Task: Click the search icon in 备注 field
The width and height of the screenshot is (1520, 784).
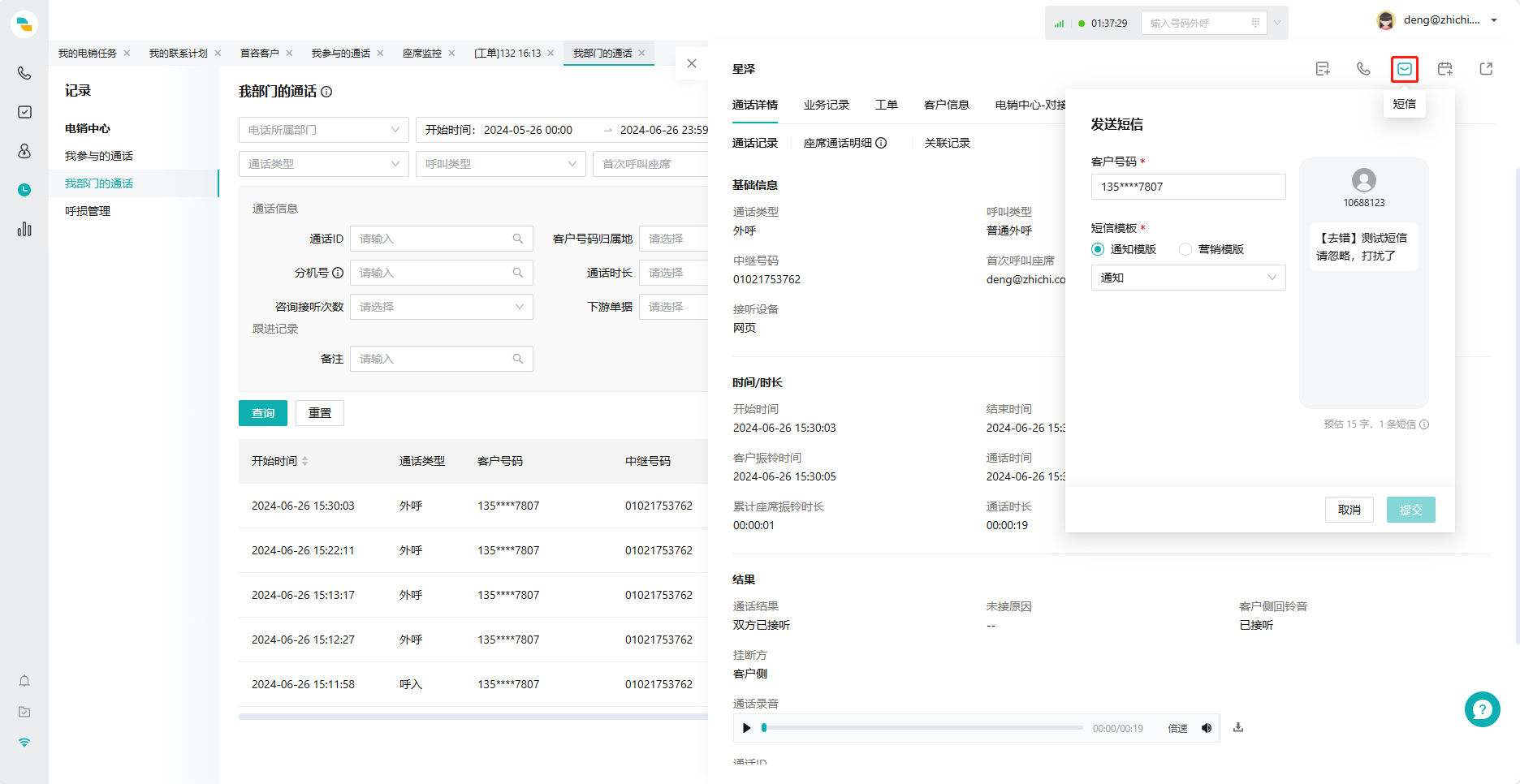Action: click(x=518, y=359)
